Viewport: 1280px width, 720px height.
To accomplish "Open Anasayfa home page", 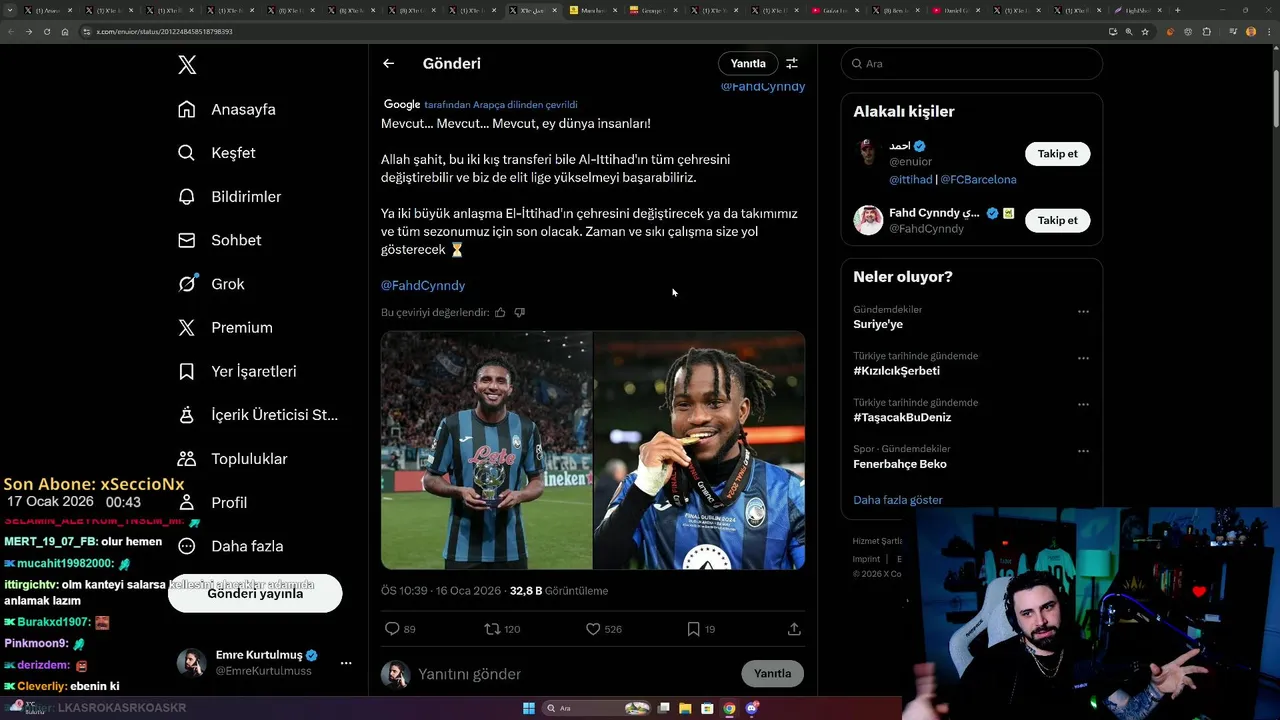I will tap(226, 109).
